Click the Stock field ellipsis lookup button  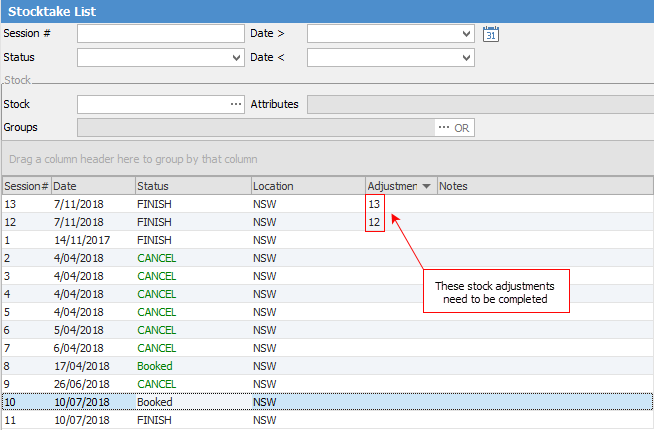tap(236, 104)
